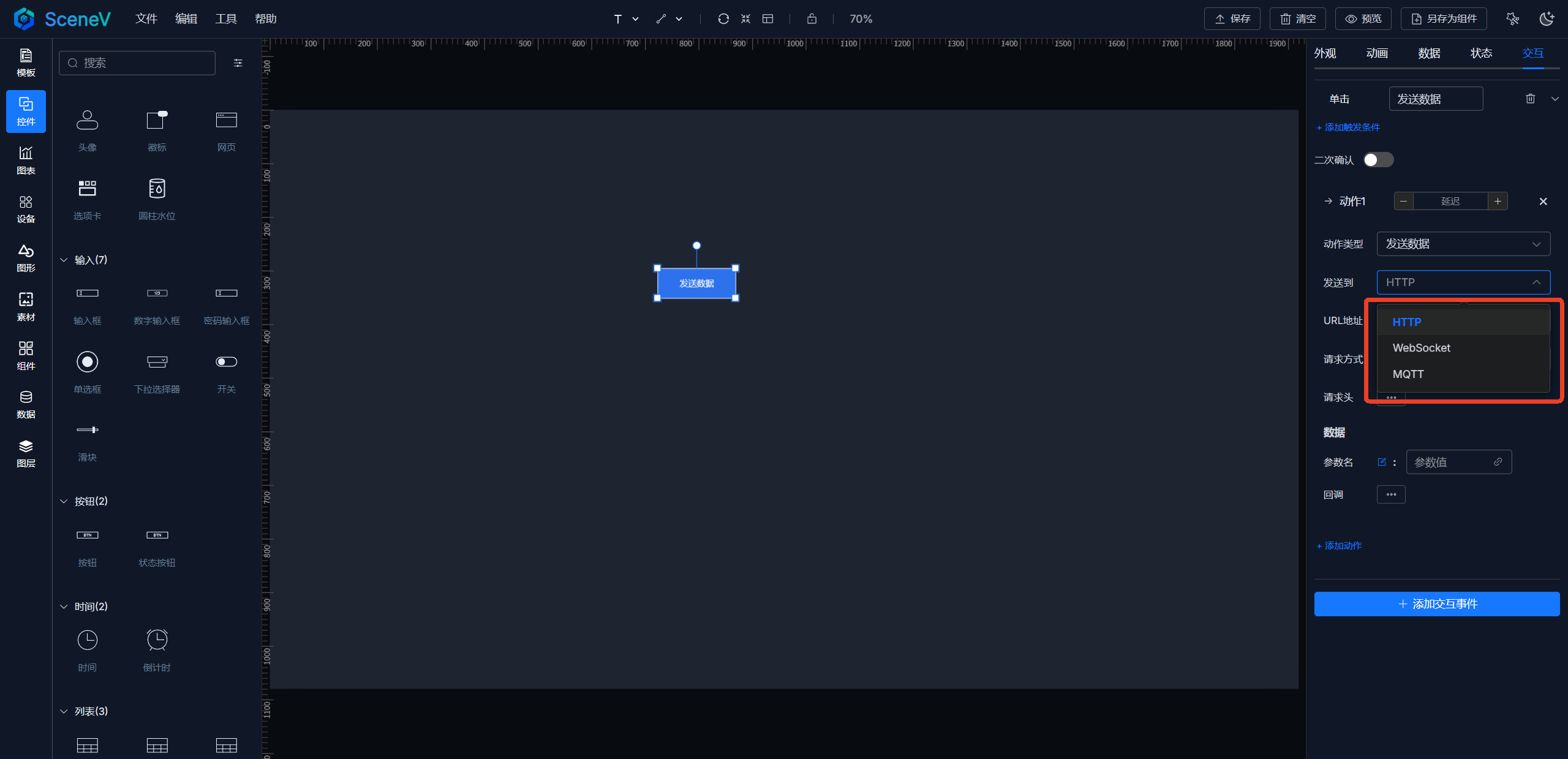
Task: Click the 添加交互事件 button
Action: coord(1436,604)
